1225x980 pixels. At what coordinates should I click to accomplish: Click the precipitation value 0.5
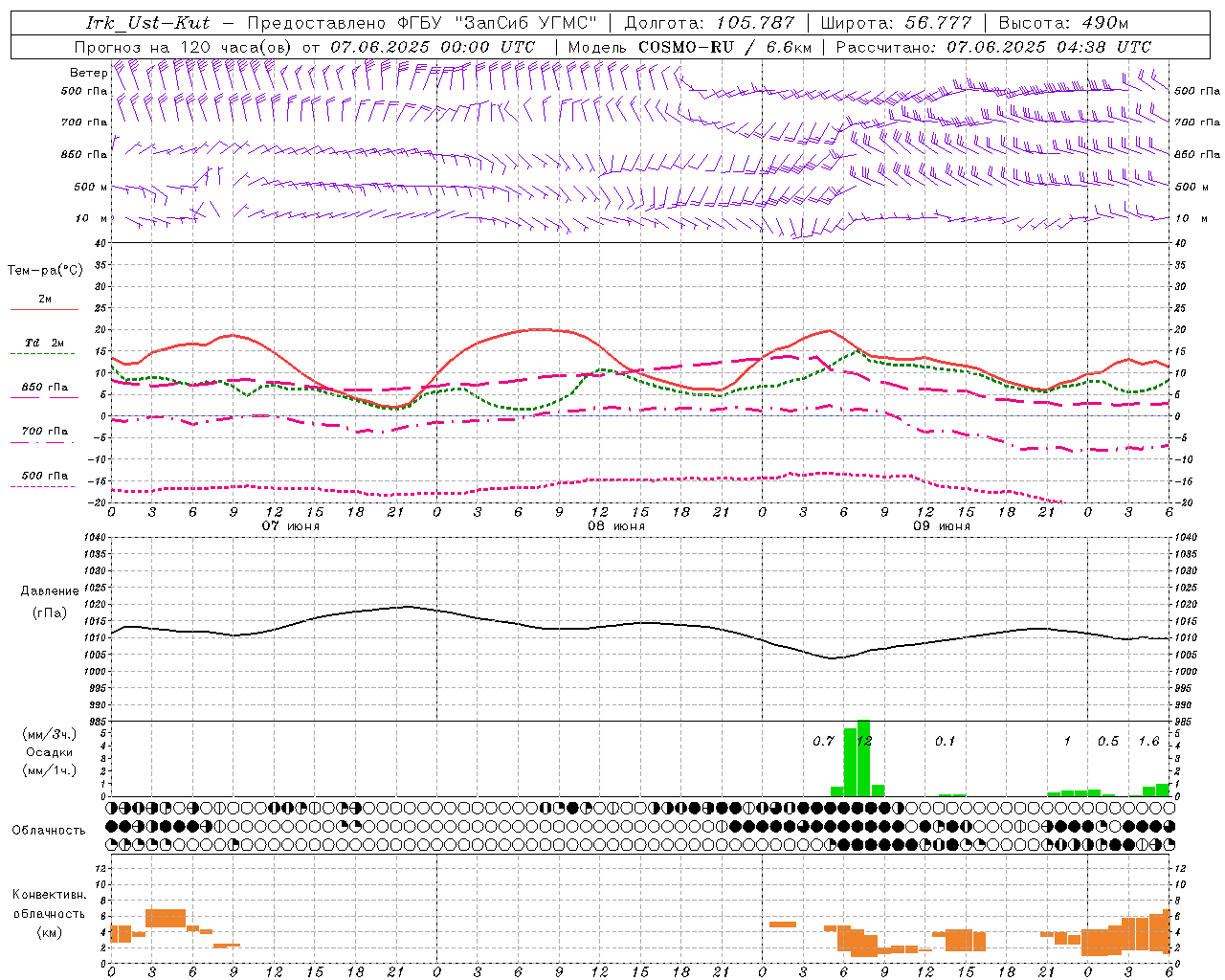coord(1107,742)
